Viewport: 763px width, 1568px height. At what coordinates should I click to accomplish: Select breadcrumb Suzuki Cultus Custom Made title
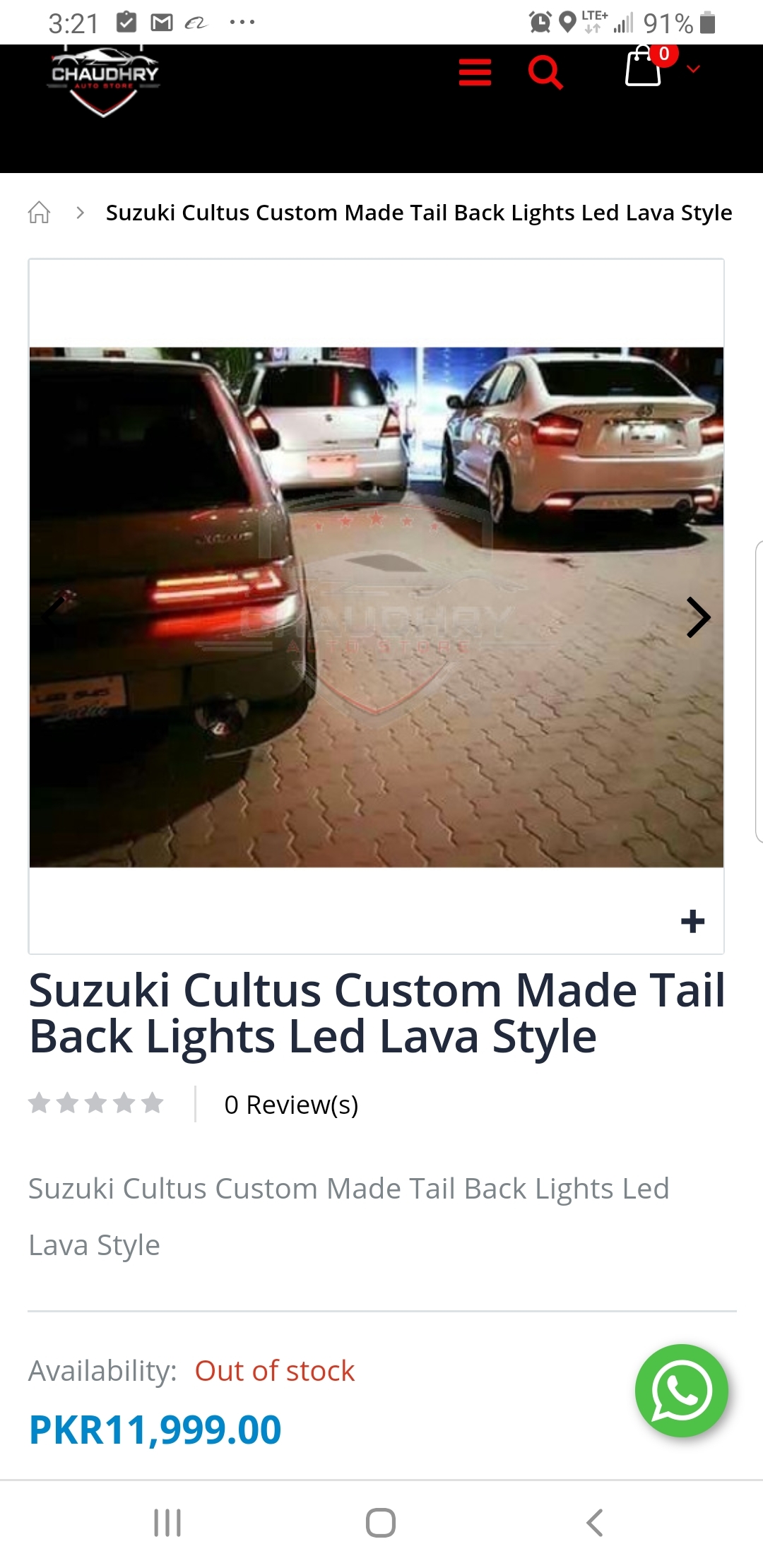point(419,213)
